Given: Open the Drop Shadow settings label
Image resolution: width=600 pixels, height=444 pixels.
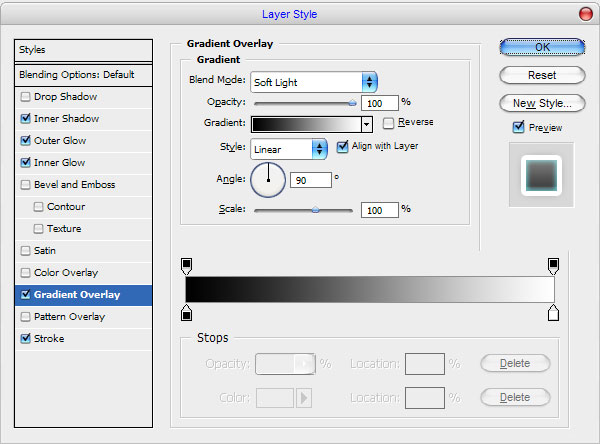Looking at the screenshot, I should 65,96.
